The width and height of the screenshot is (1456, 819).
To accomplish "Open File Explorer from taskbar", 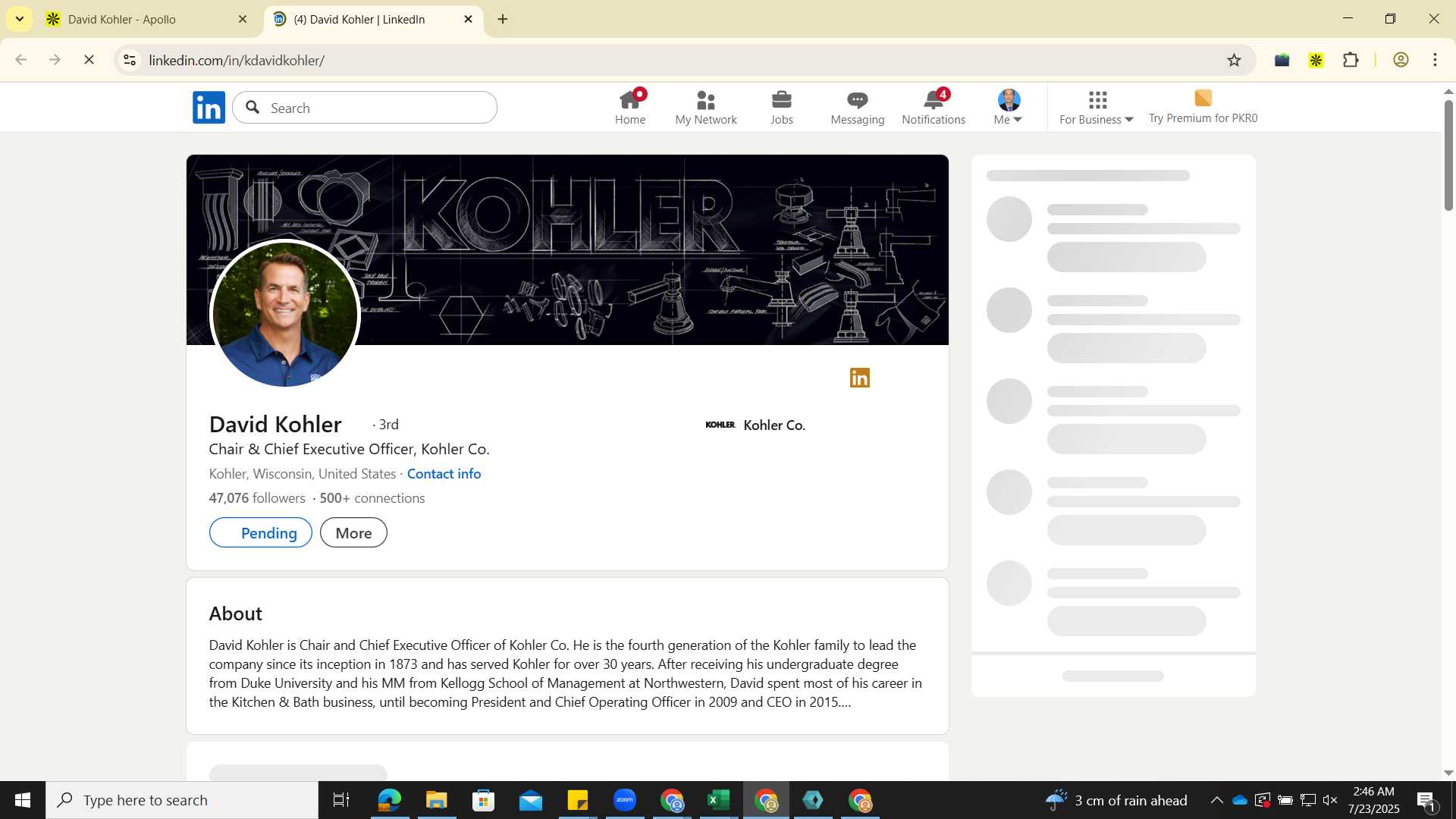I will (x=436, y=800).
